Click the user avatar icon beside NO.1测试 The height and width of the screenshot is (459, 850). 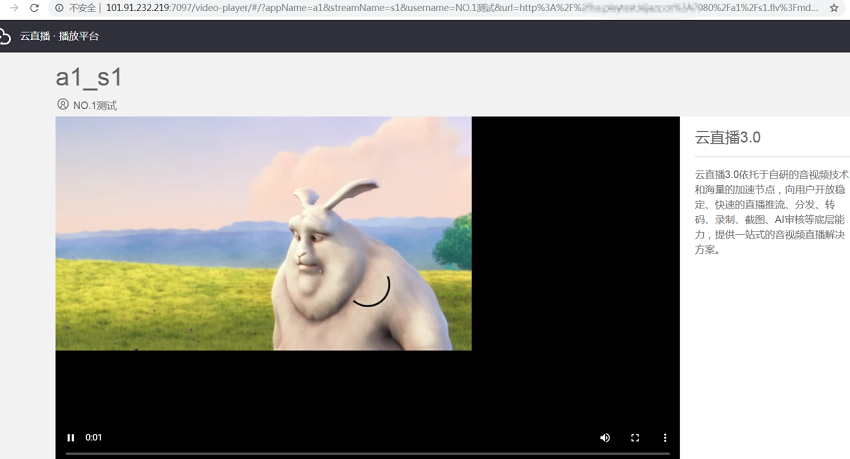click(63, 104)
